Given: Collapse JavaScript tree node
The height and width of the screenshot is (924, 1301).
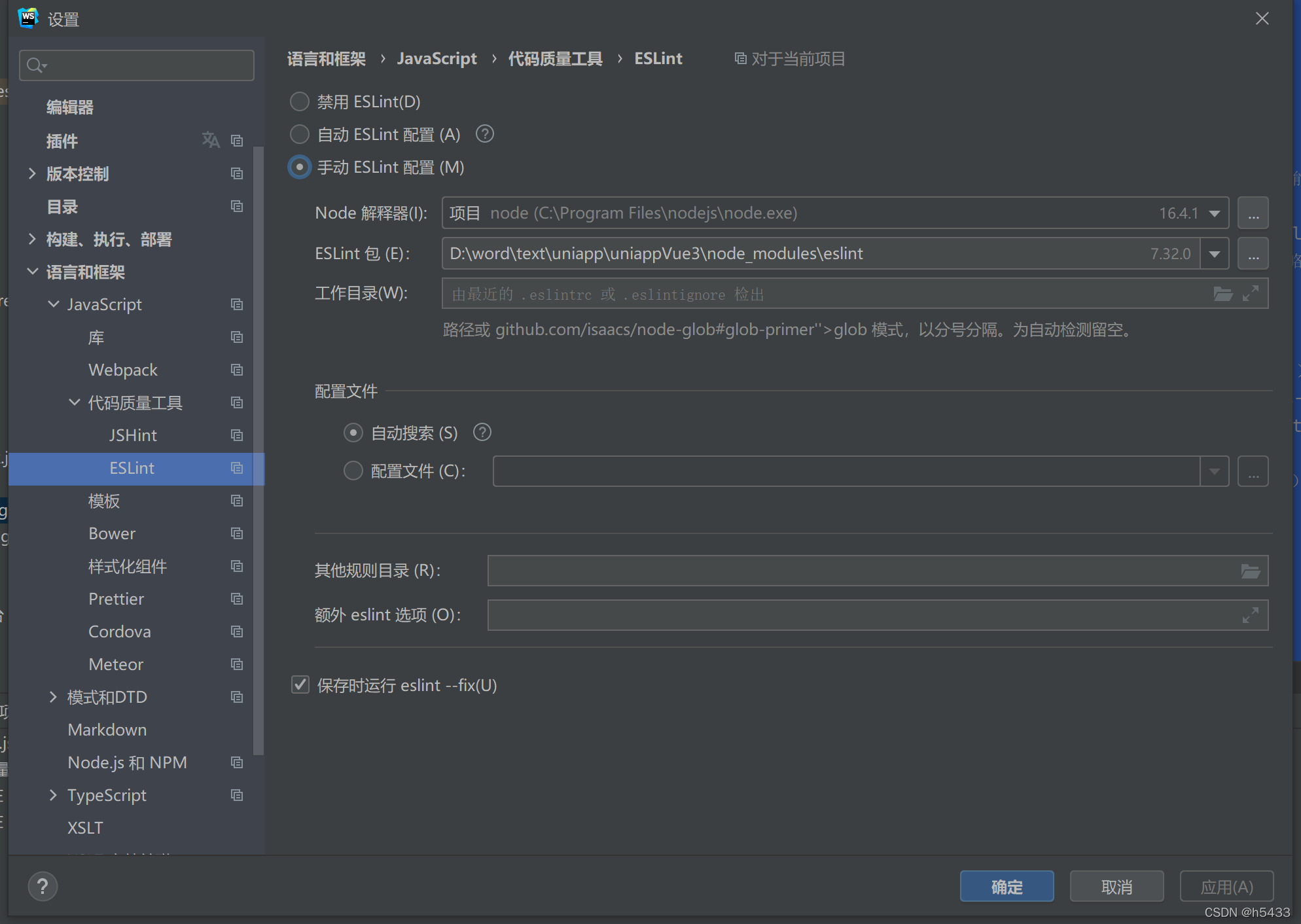Looking at the screenshot, I should tap(54, 304).
